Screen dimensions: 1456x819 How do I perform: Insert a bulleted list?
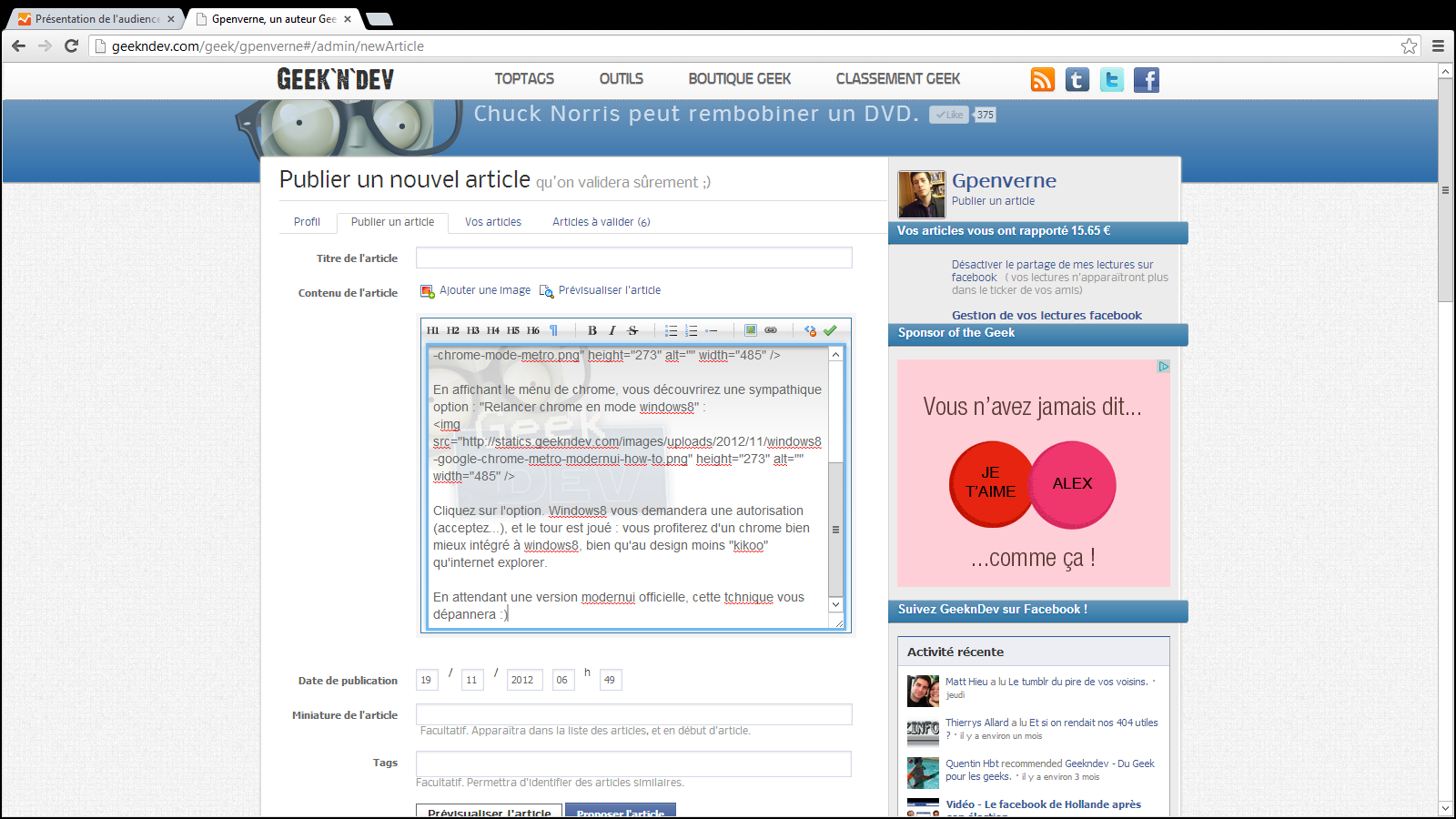(671, 330)
